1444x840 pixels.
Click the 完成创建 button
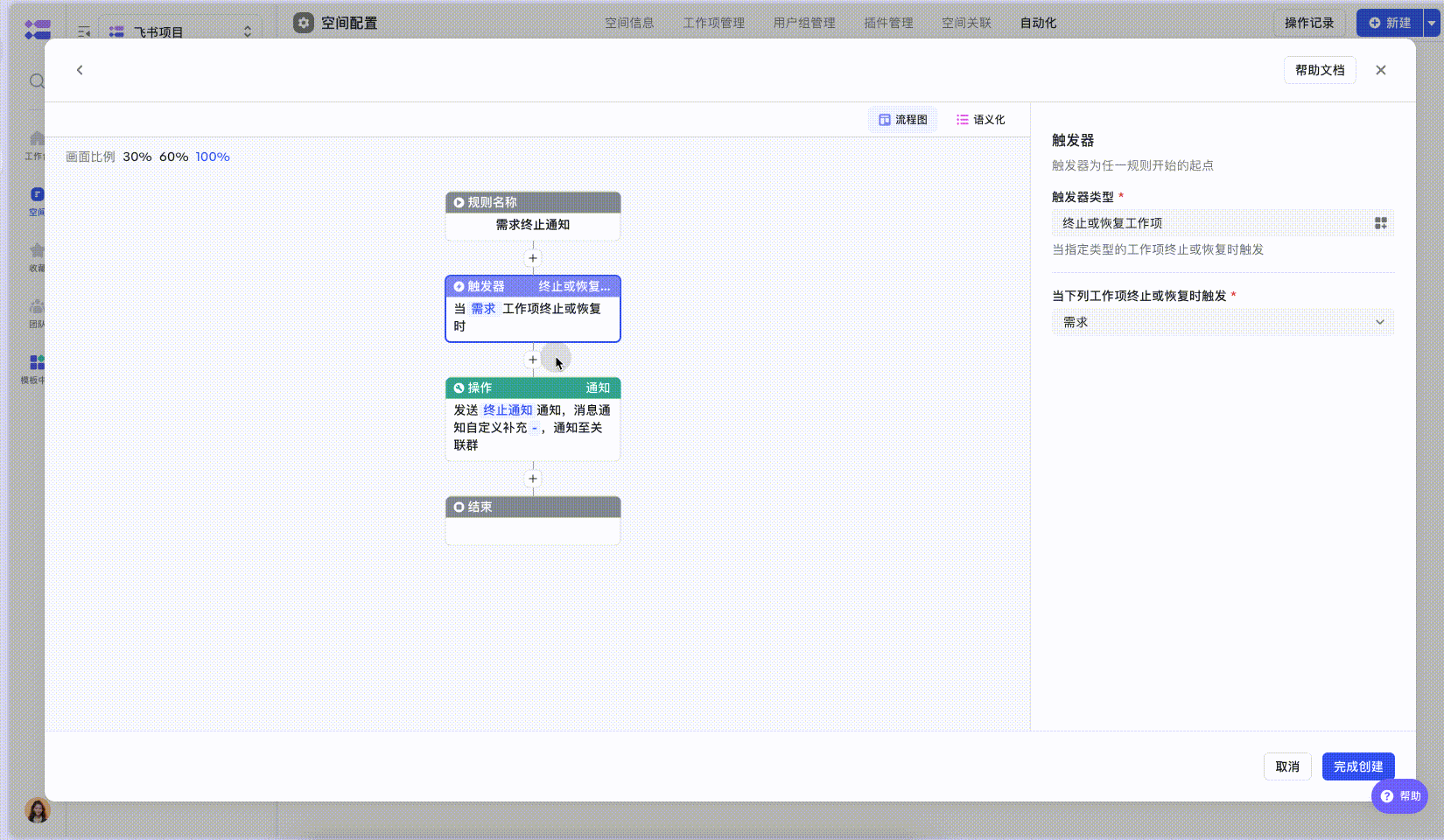(1358, 766)
